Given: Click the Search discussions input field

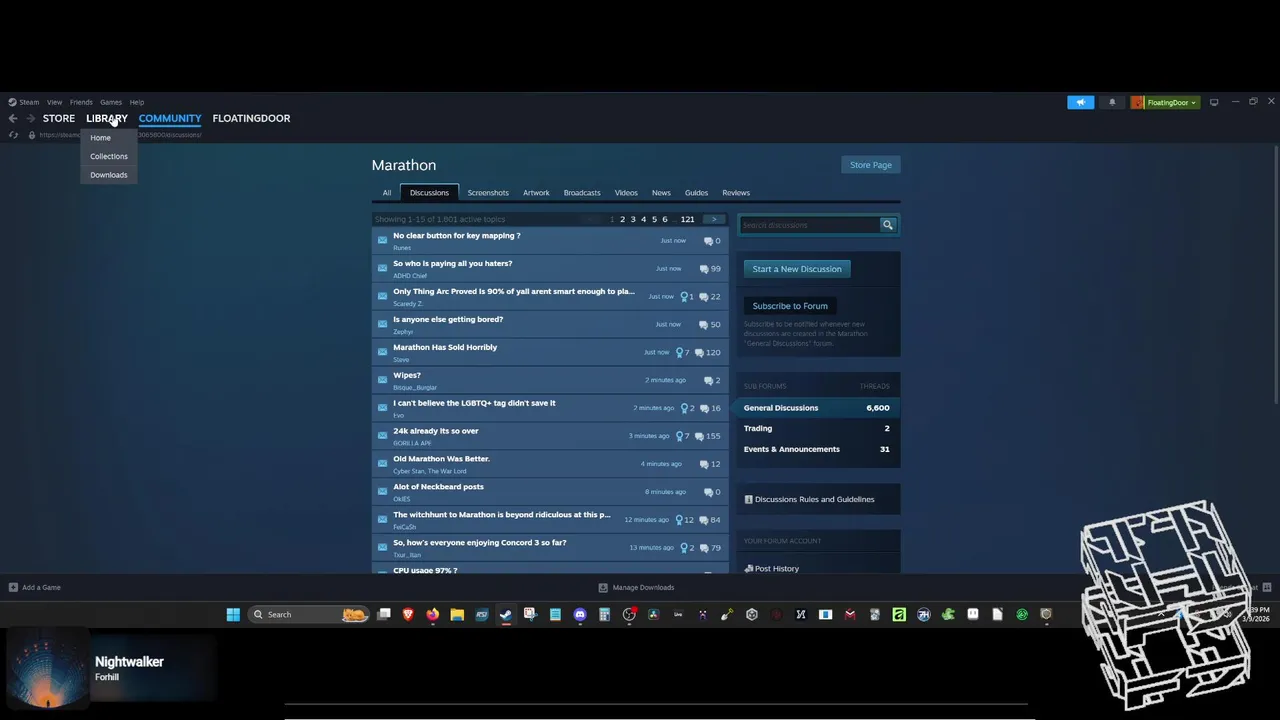Looking at the screenshot, I should tap(809, 225).
